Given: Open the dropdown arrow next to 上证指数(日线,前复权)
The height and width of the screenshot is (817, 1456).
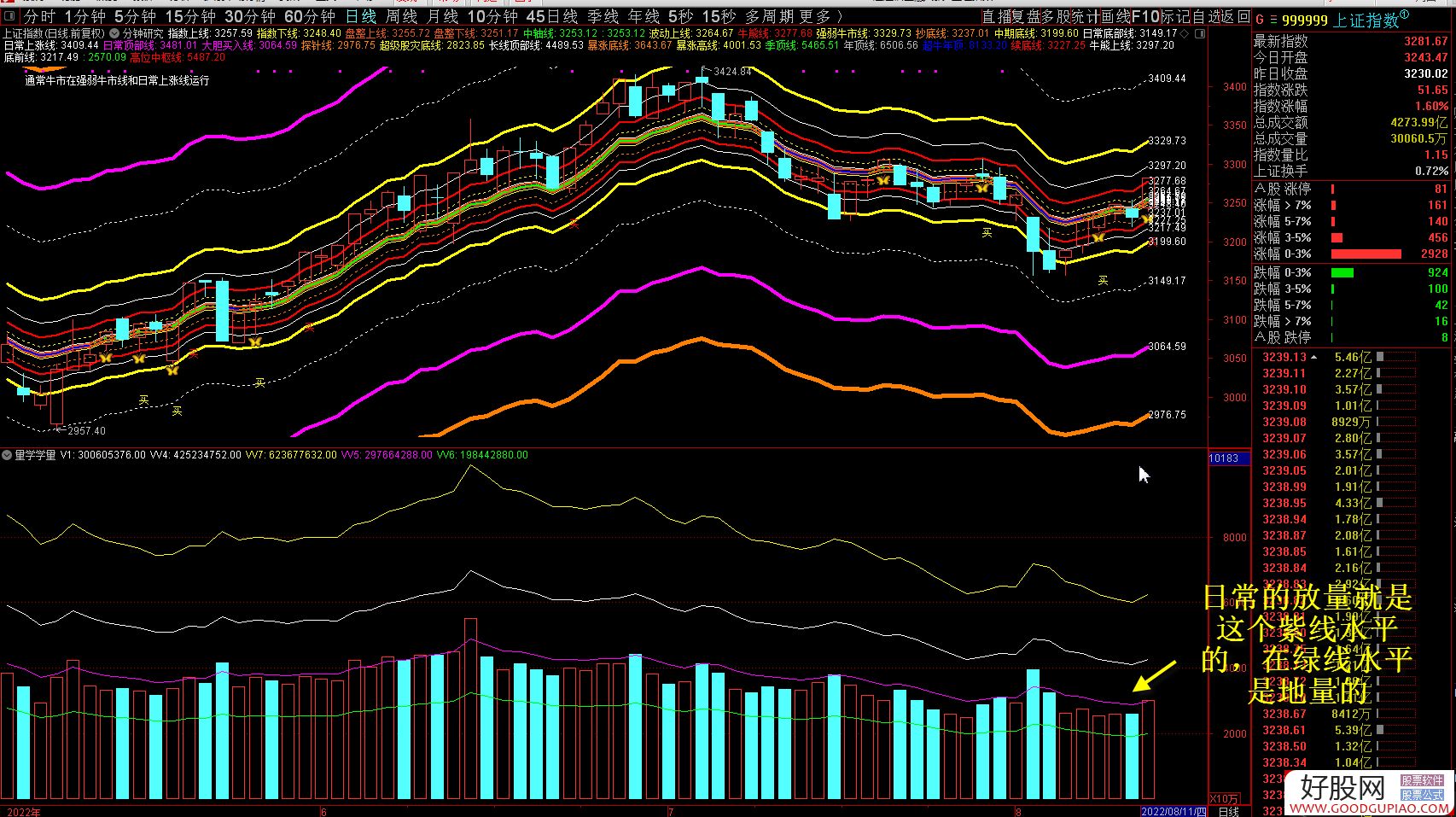Looking at the screenshot, I should pyautogui.click(x=114, y=33).
